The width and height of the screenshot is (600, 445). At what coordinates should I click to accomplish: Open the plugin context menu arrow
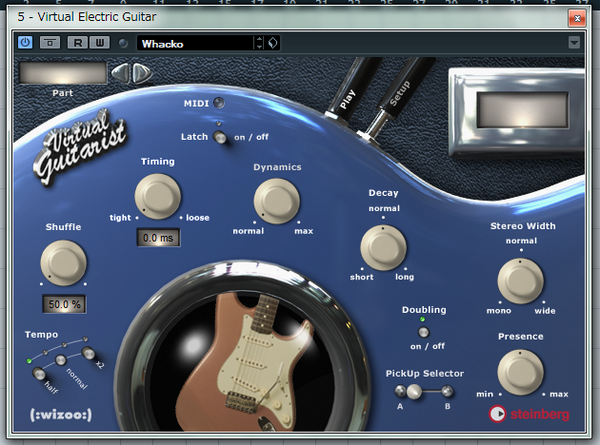(574, 42)
